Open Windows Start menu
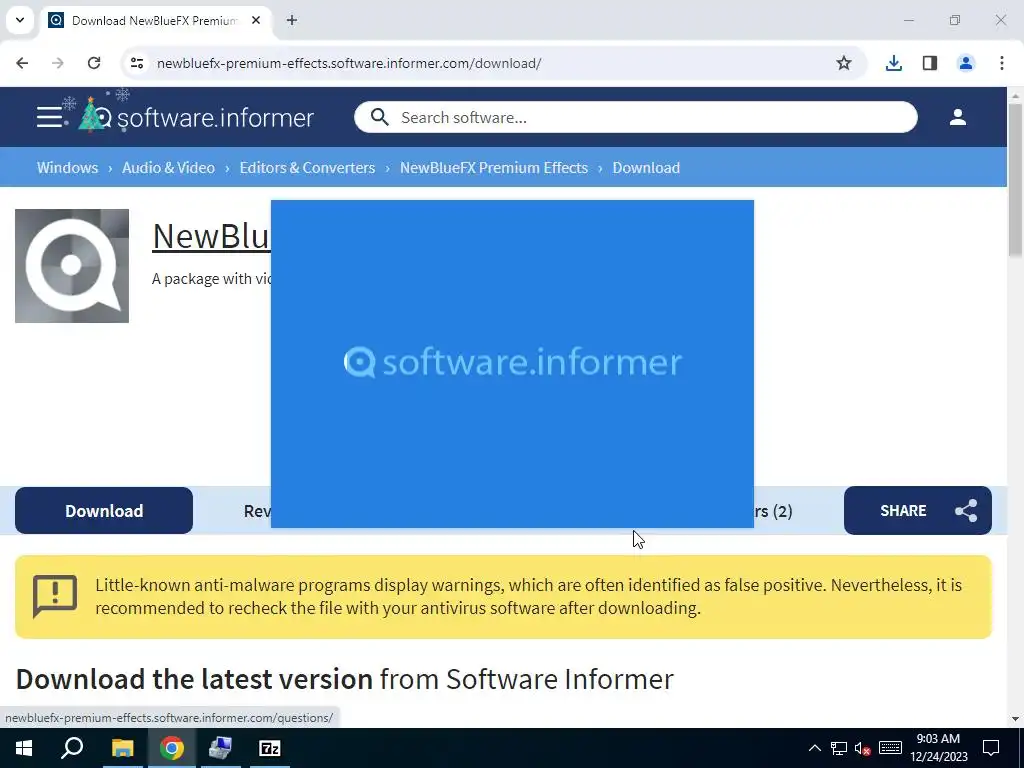The width and height of the screenshot is (1024, 768). [x=24, y=748]
